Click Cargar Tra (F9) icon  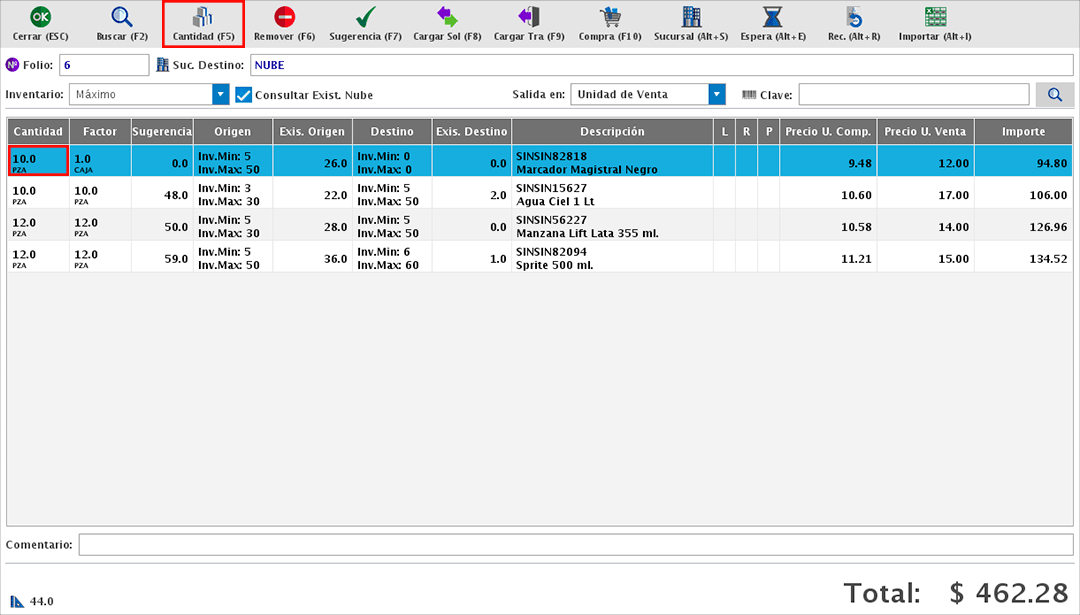[x=529, y=17]
